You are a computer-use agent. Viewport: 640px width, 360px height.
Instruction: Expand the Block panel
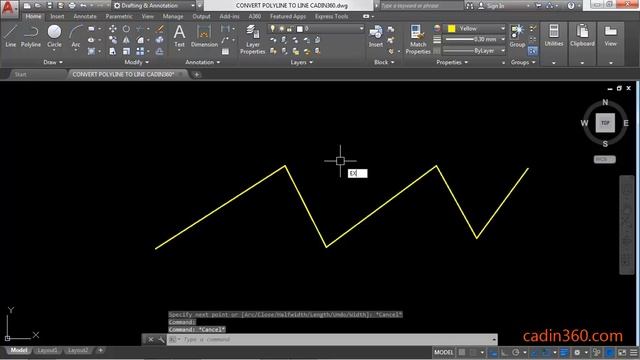tap(384, 62)
